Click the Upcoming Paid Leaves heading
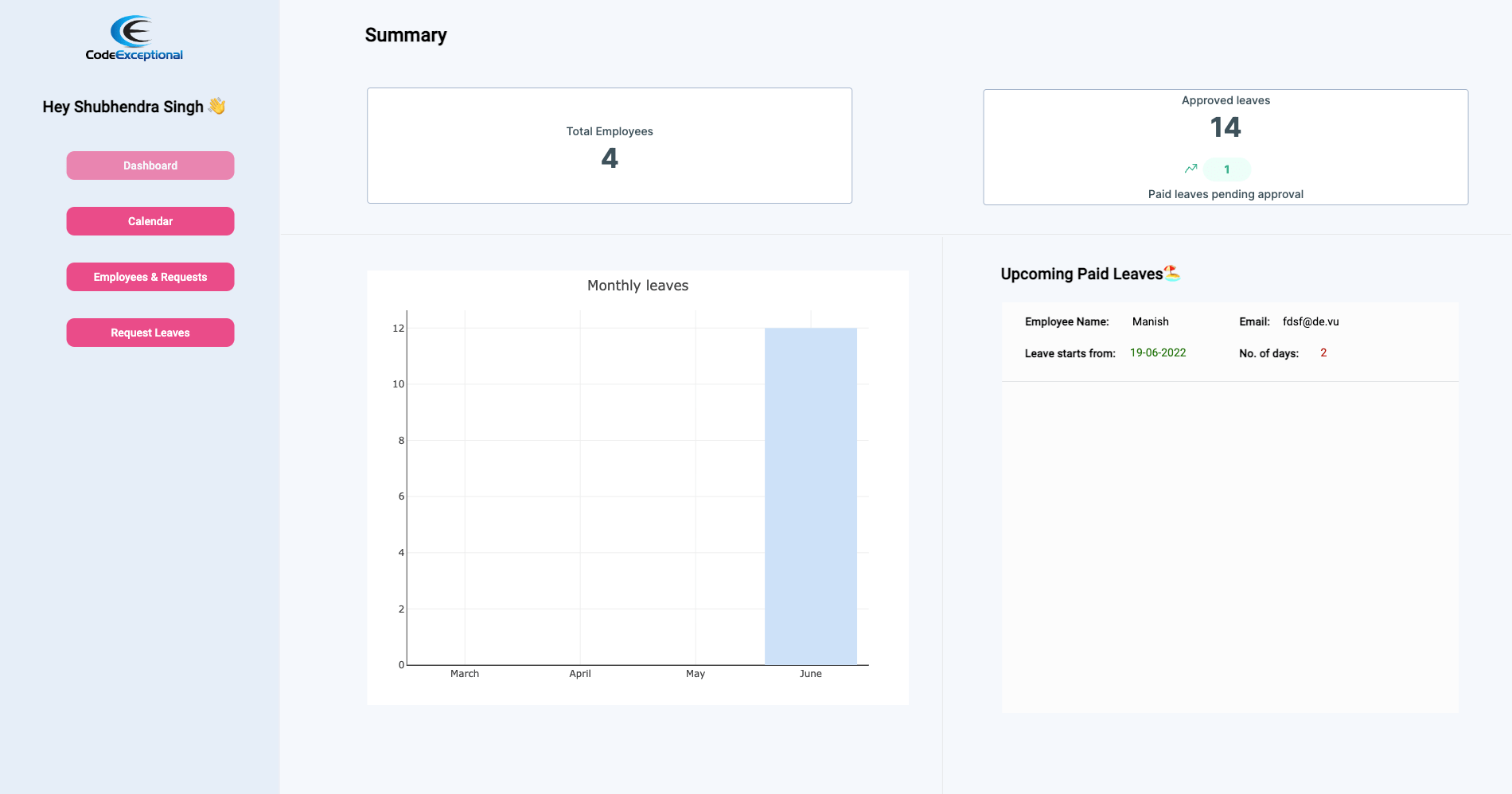The width and height of the screenshot is (1512, 794). pos(1081,274)
